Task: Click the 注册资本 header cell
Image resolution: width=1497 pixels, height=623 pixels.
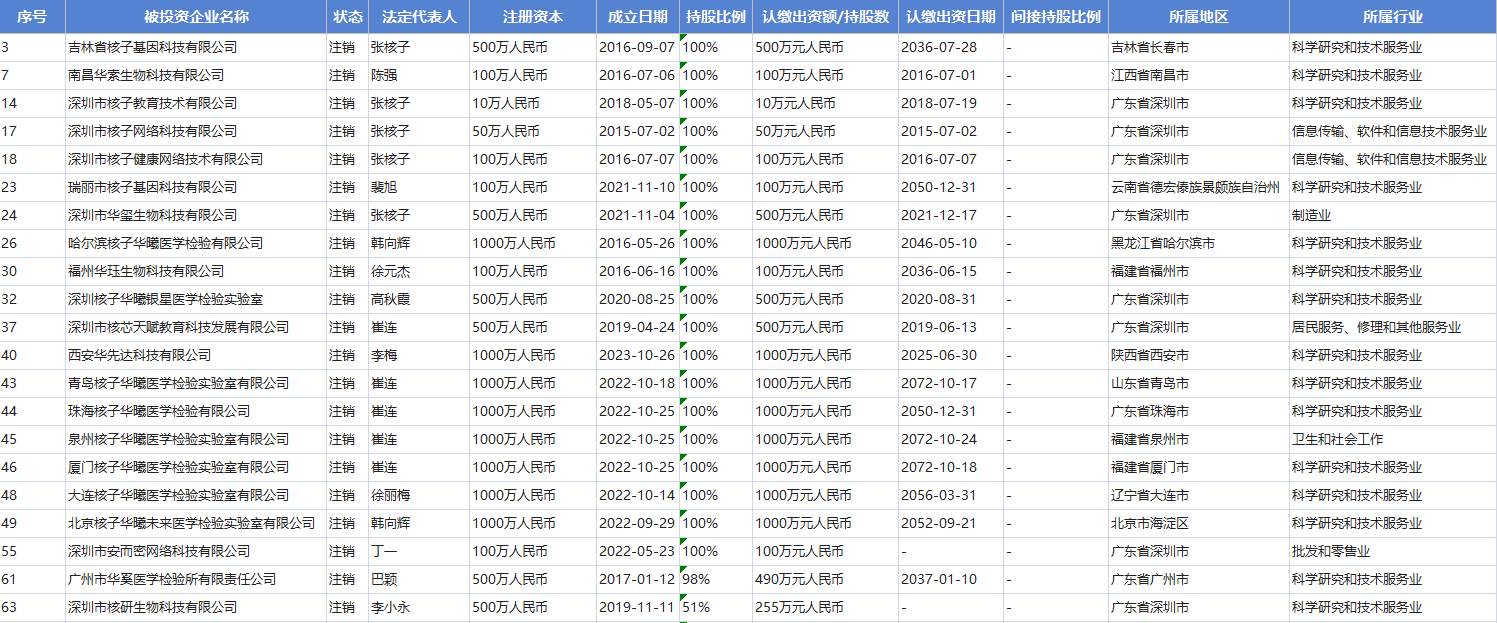Action: (532, 17)
